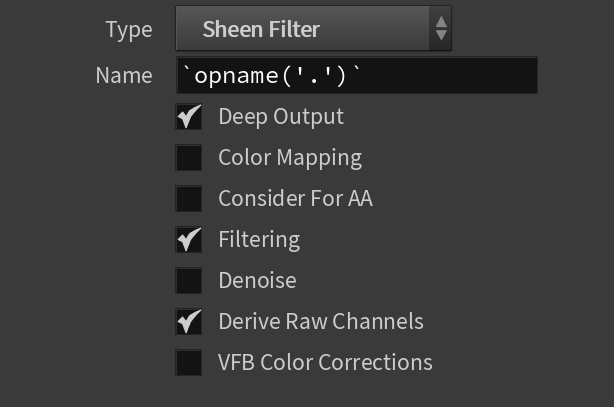Select the Sheen Filter text in Type menu

261,29
